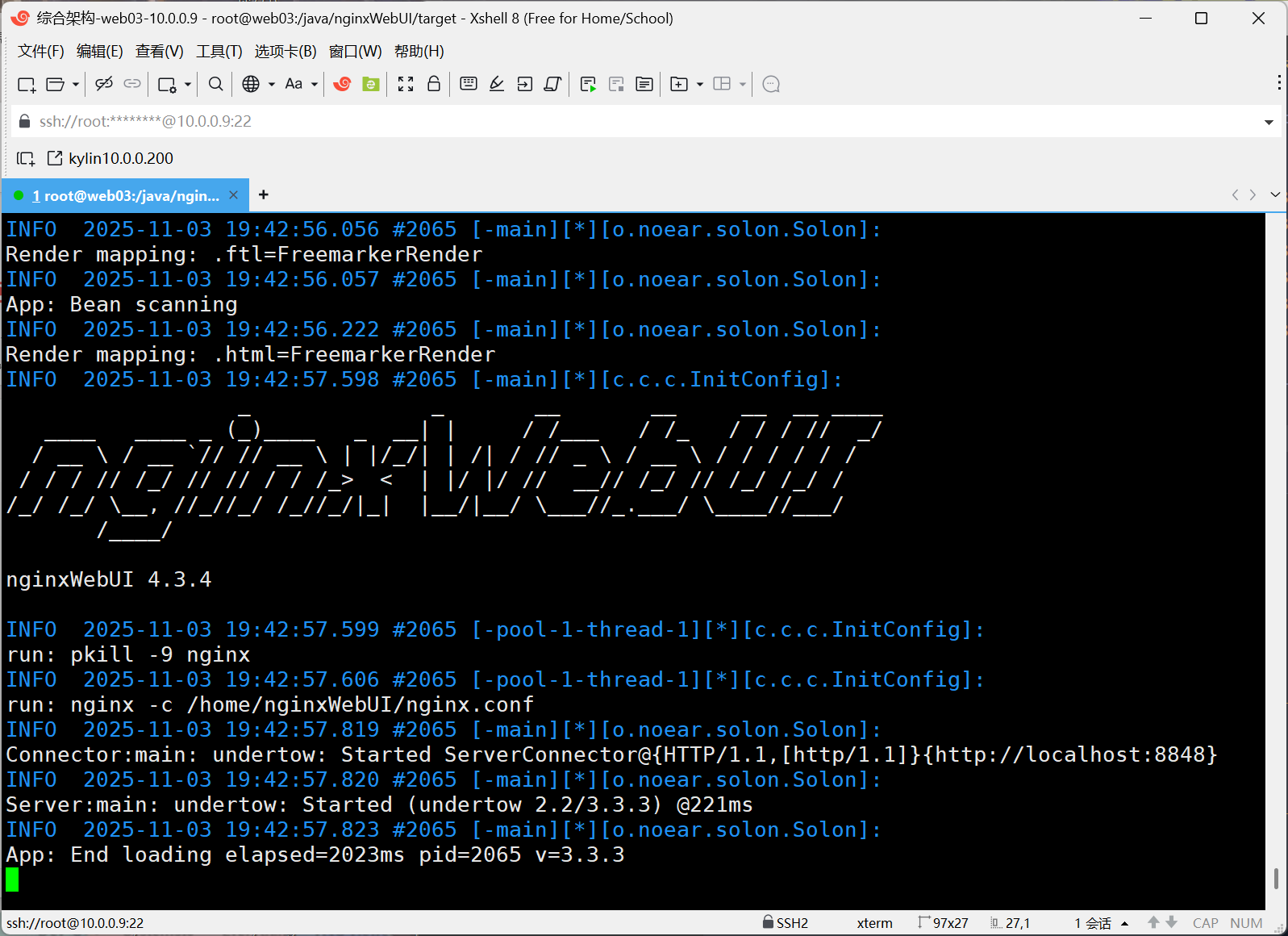1288x936 pixels.
Task: Open the kylin10.0.0.200 quick link
Action: click(x=110, y=158)
